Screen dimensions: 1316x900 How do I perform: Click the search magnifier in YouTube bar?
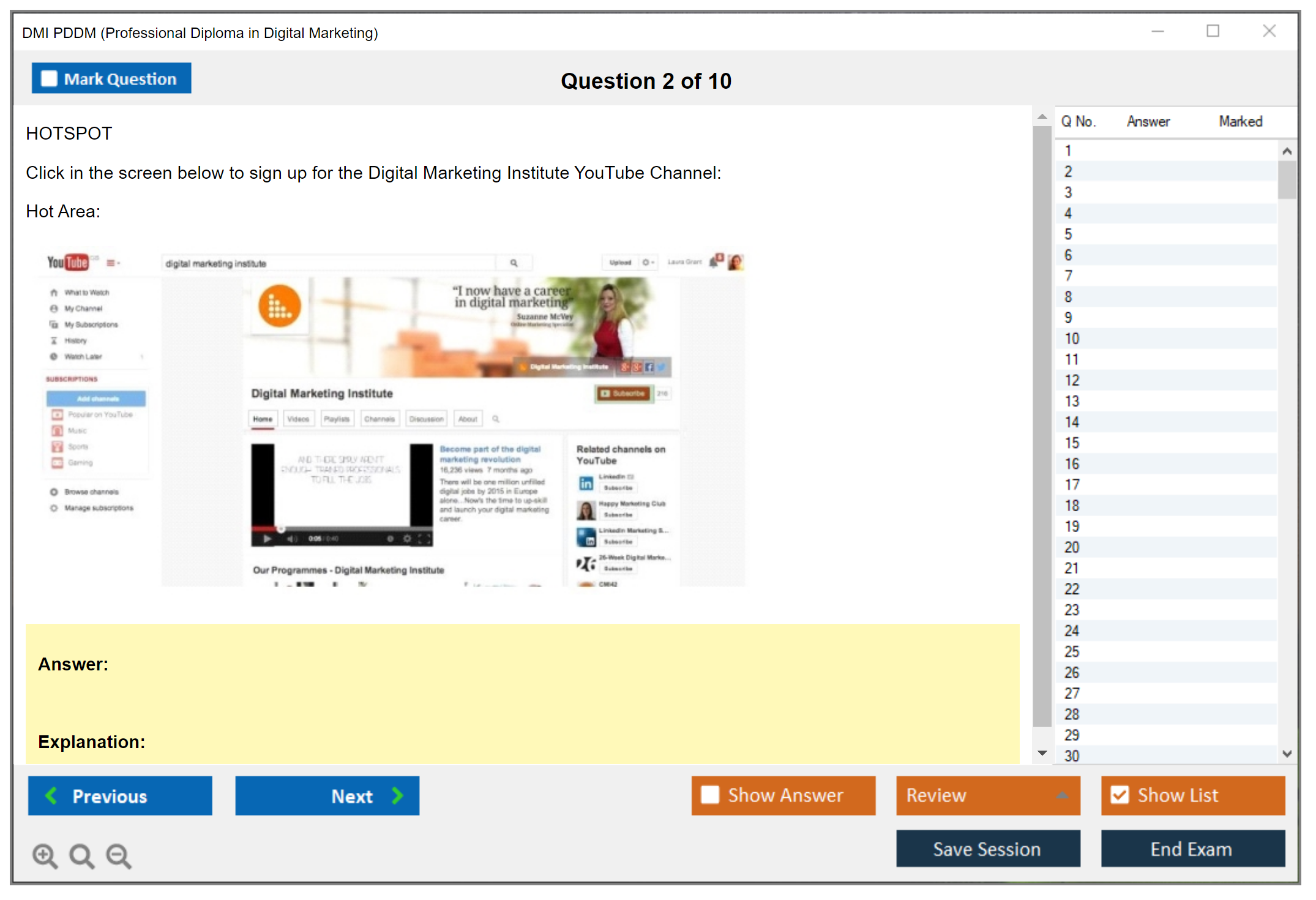coord(514,263)
